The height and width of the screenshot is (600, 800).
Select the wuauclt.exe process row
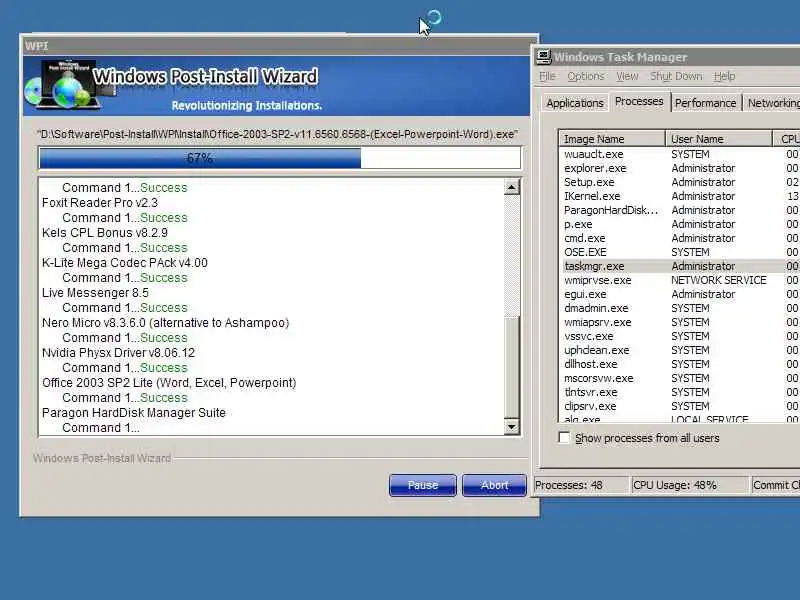(x=679, y=154)
